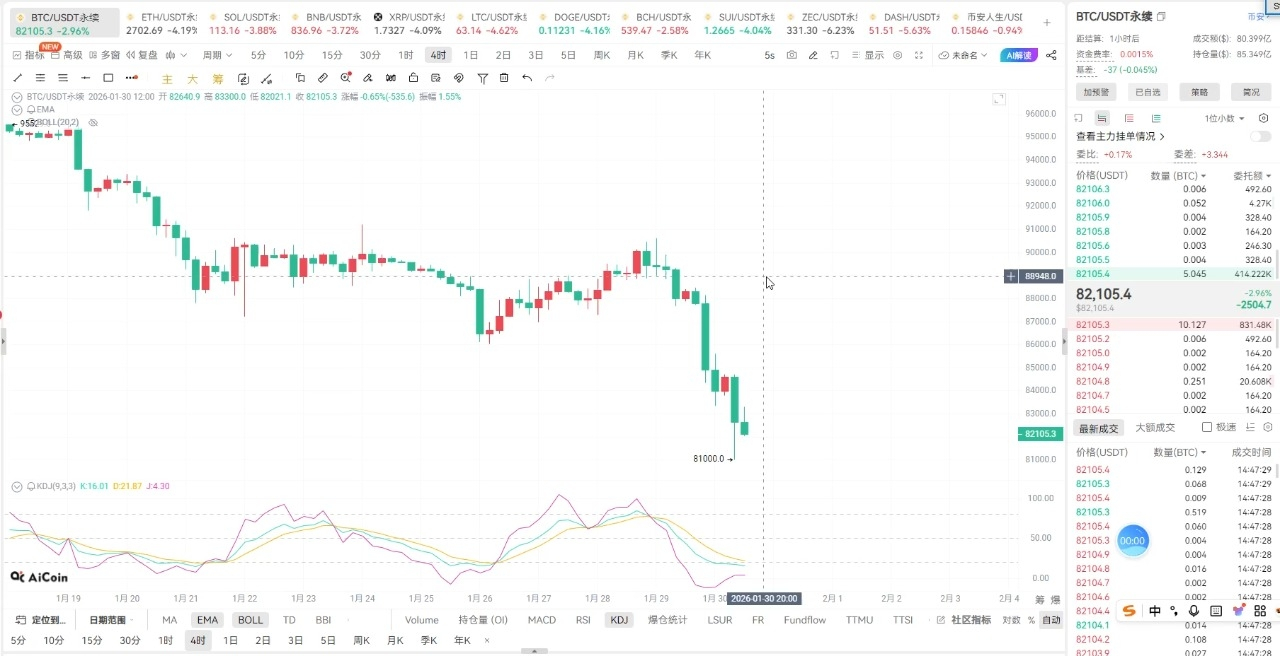The width and height of the screenshot is (1280, 656).
Task: Hide the BOLL indicator with eye icon
Action: [x=93, y=123]
